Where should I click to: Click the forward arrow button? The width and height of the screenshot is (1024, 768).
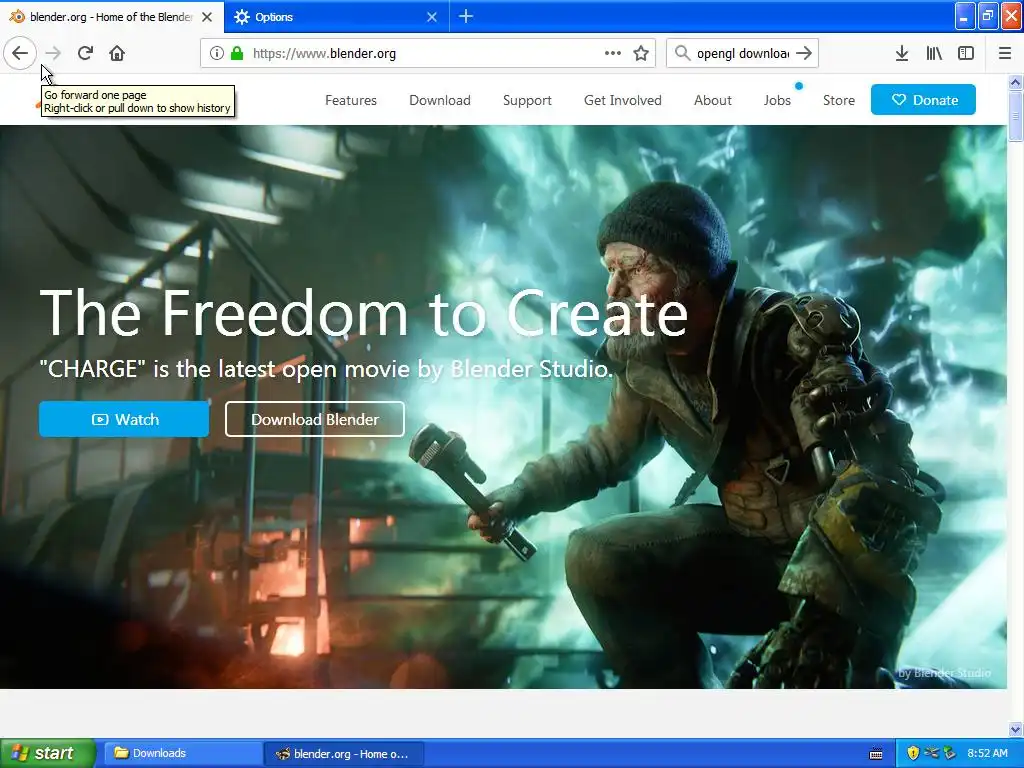click(53, 54)
